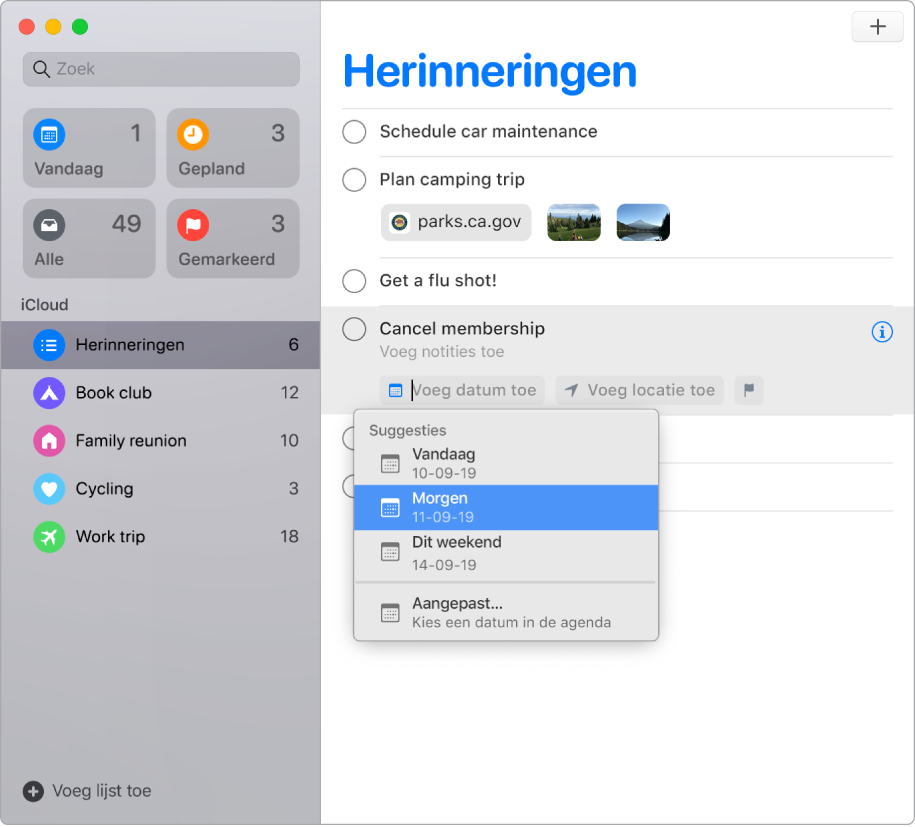Click the flag icon beside Voeg locatie toe
915x827 pixels.
tap(748, 390)
